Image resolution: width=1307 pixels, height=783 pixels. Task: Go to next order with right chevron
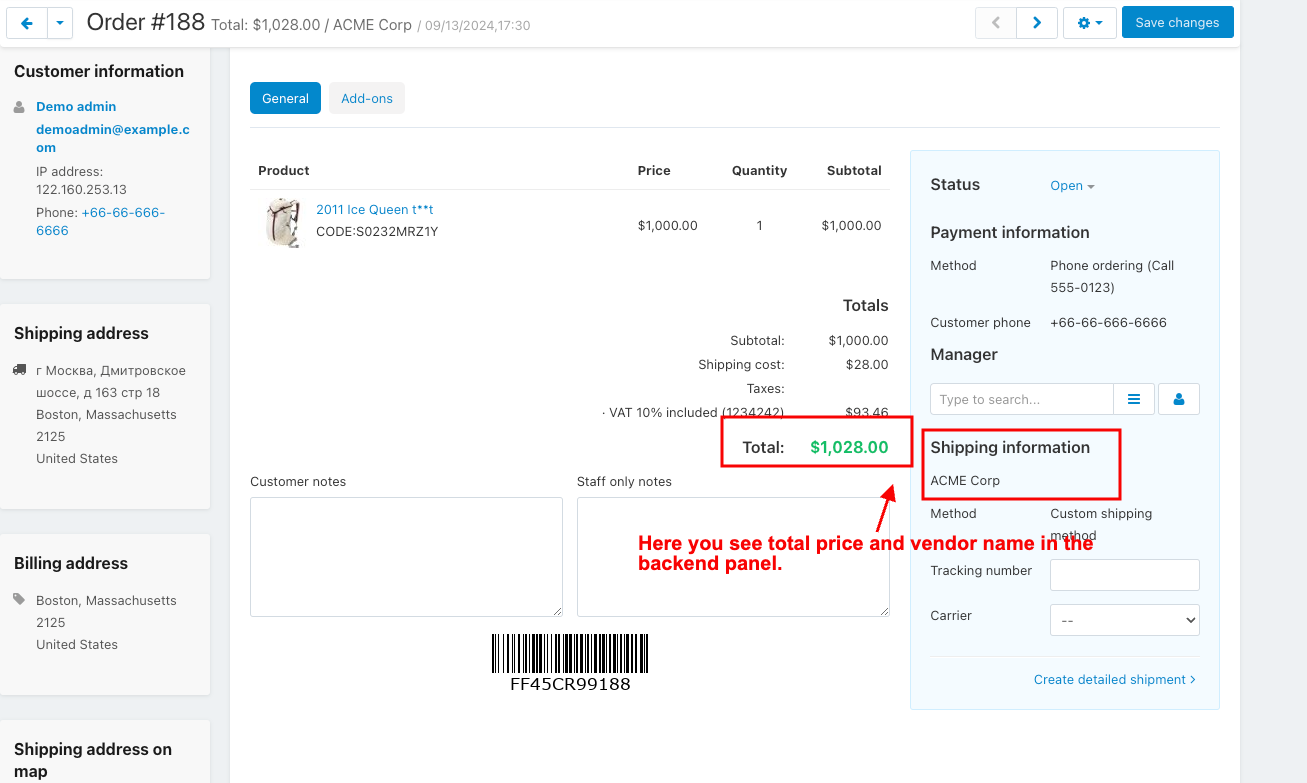1037,23
